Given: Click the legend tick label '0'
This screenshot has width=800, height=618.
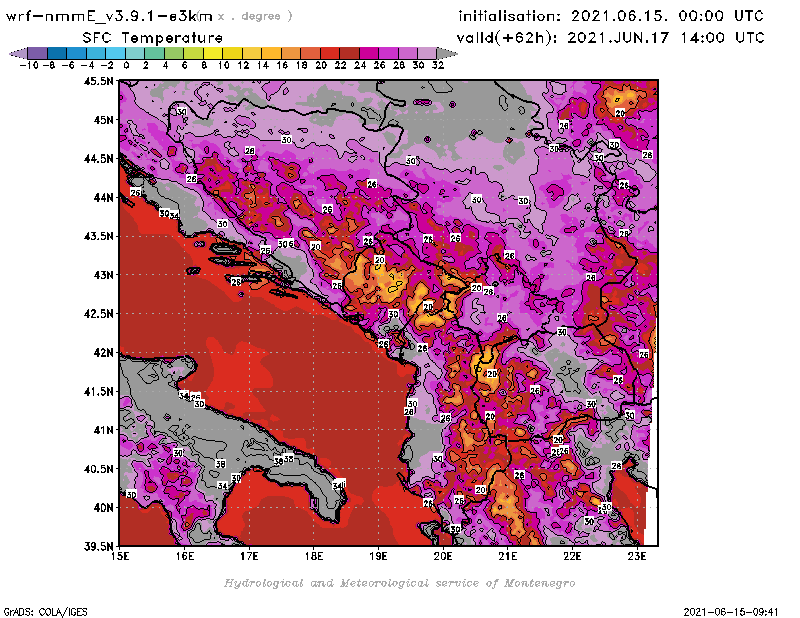Looking at the screenshot, I should [126, 65].
